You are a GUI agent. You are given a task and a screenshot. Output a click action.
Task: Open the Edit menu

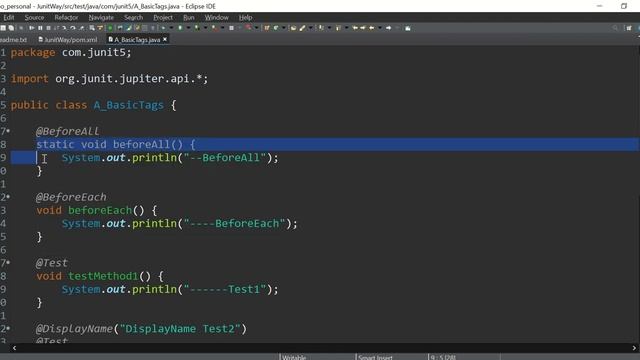[x=9, y=18]
